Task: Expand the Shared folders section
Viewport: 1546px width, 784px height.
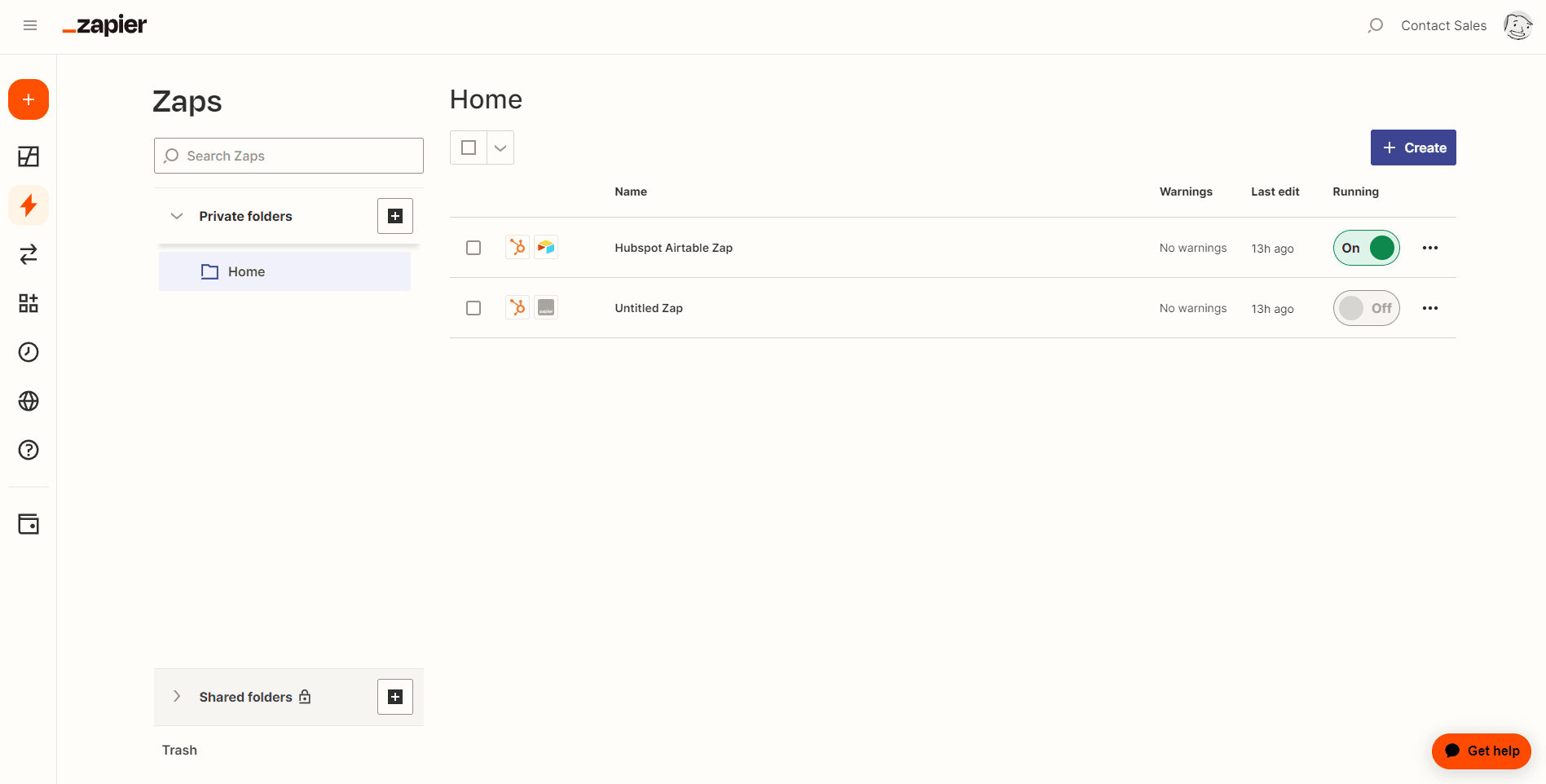Action: coord(177,696)
